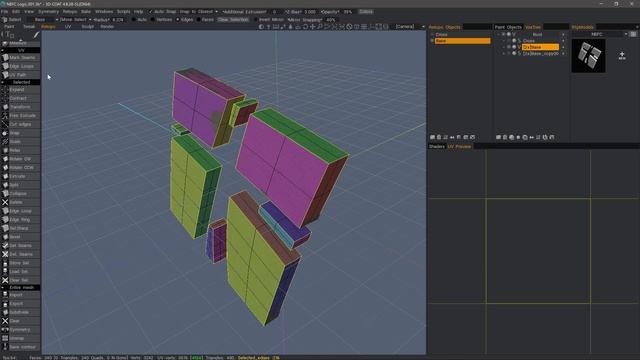Select the Edge Loops UV tool
640x360 pixels.
click(x=20, y=66)
